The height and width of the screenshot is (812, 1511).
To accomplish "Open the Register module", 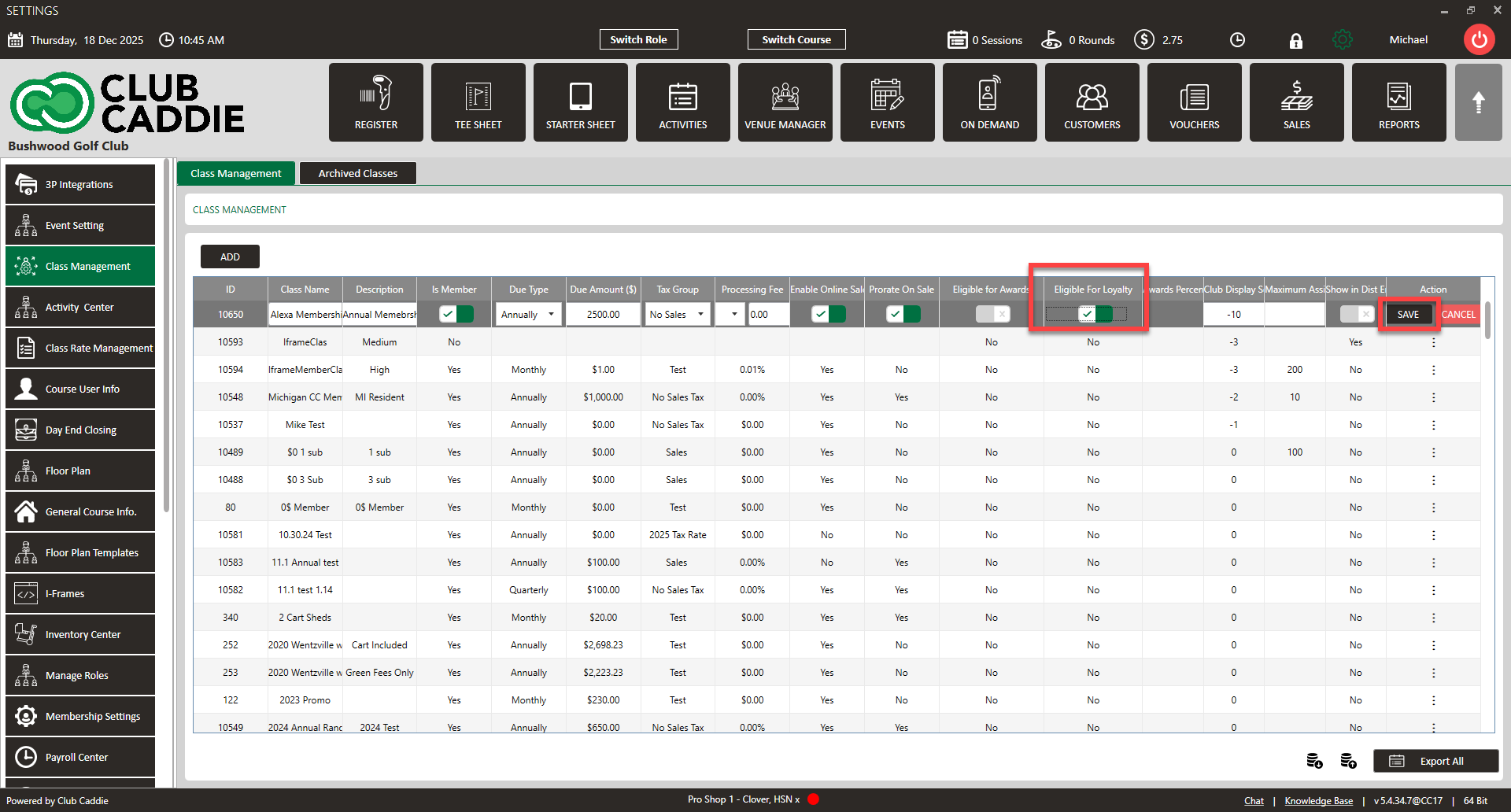I will [375, 102].
